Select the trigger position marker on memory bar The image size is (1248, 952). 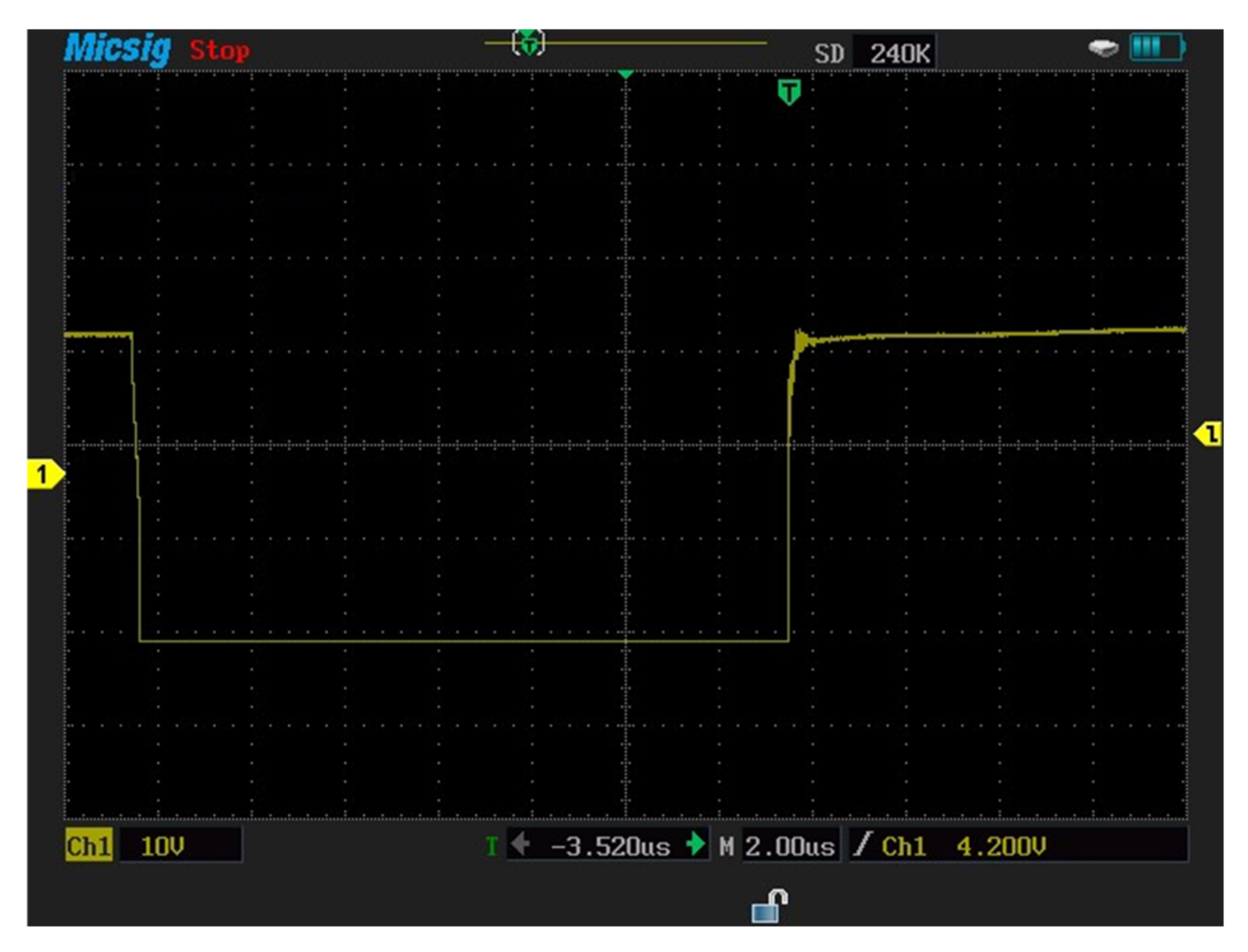coord(529,43)
